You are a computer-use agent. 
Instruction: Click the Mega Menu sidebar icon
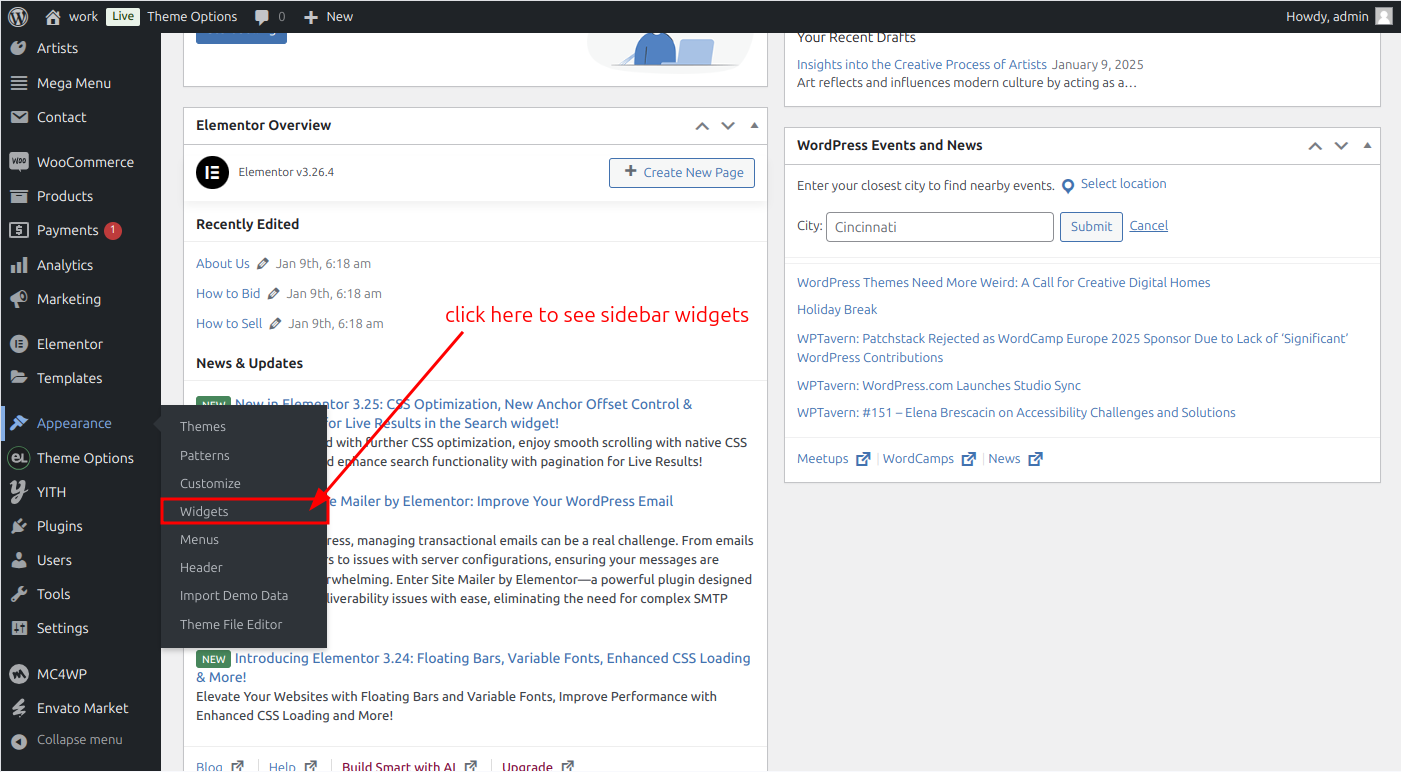coord(18,83)
